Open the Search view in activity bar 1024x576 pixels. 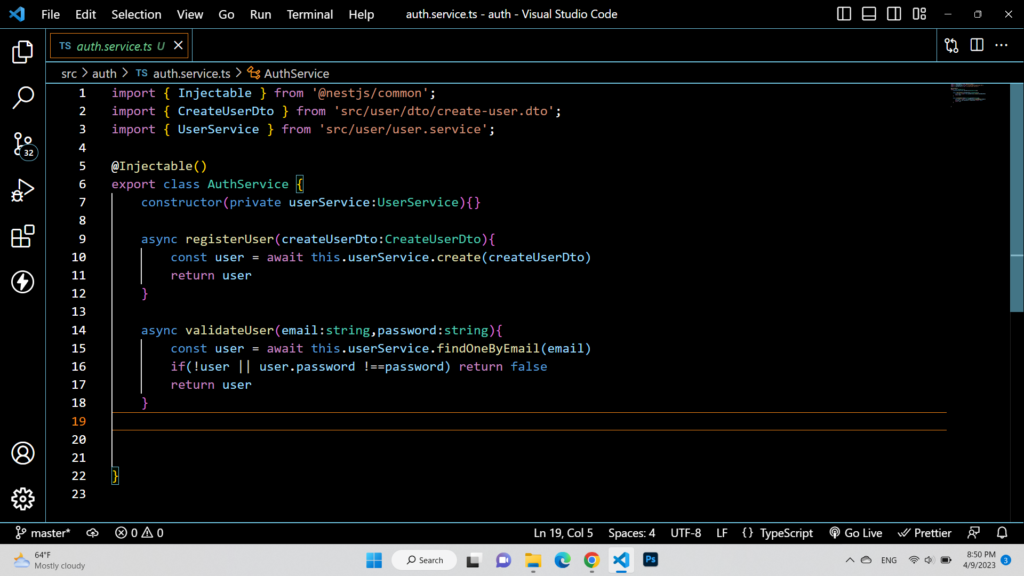click(22, 98)
